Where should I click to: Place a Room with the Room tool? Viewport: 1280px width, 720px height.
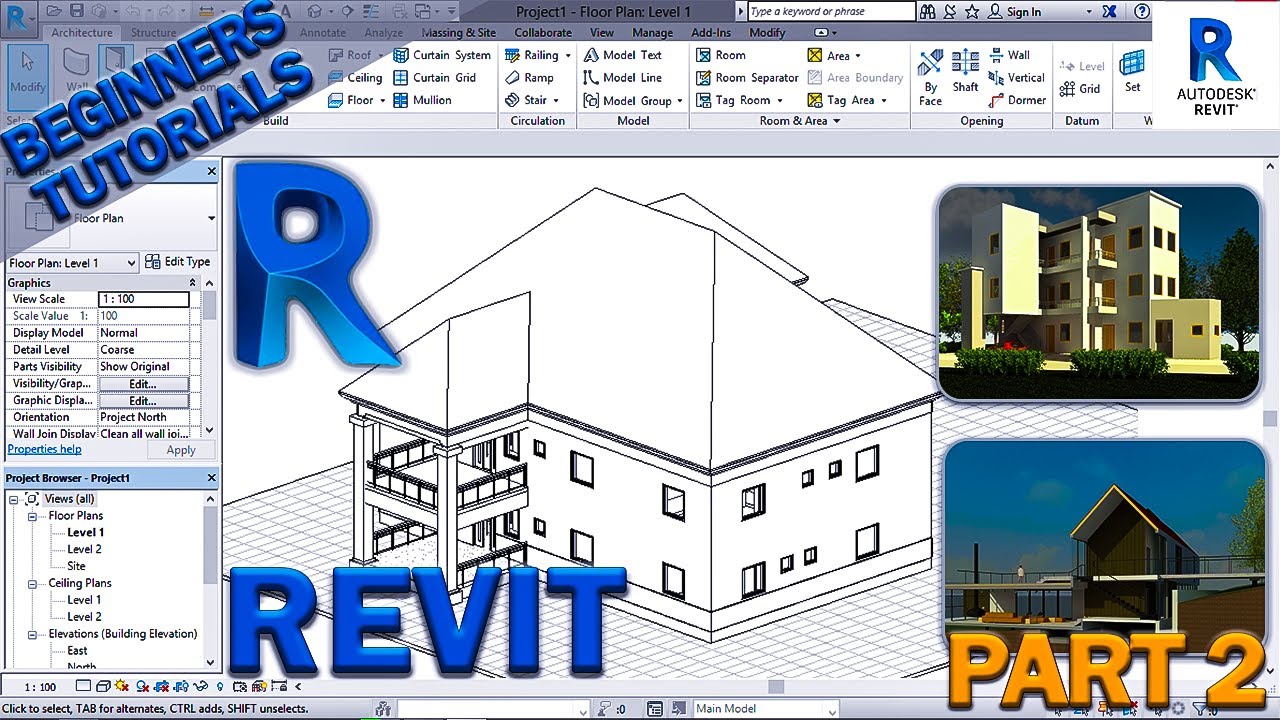pos(721,56)
